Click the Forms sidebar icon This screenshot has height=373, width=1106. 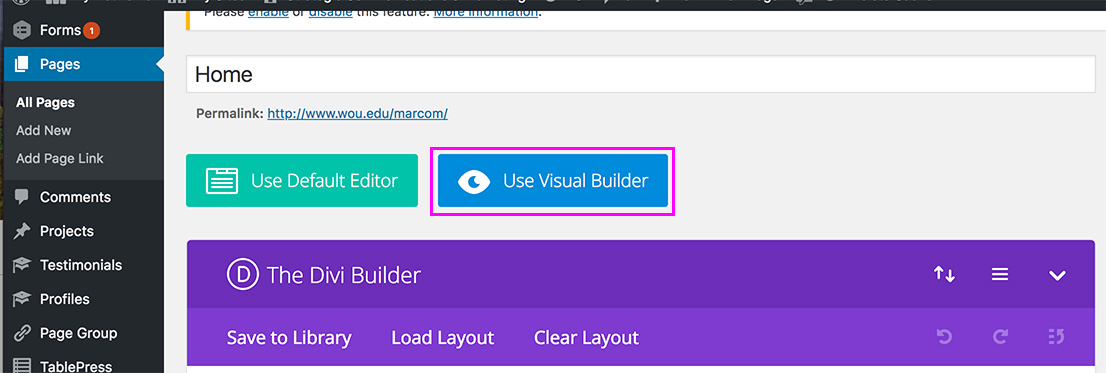click(x=22, y=31)
